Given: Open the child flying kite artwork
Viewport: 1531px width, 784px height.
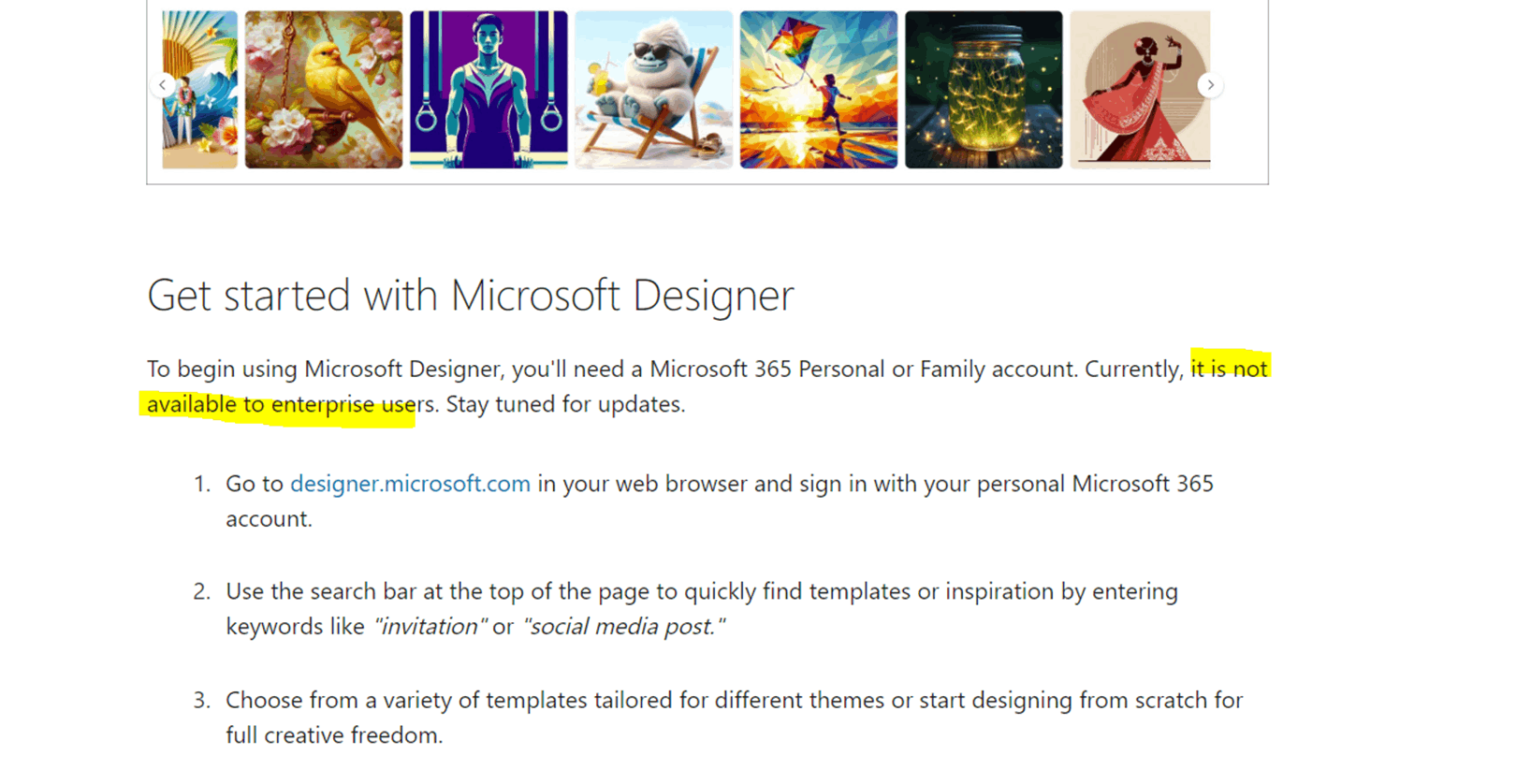Looking at the screenshot, I should (x=818, y=90).
